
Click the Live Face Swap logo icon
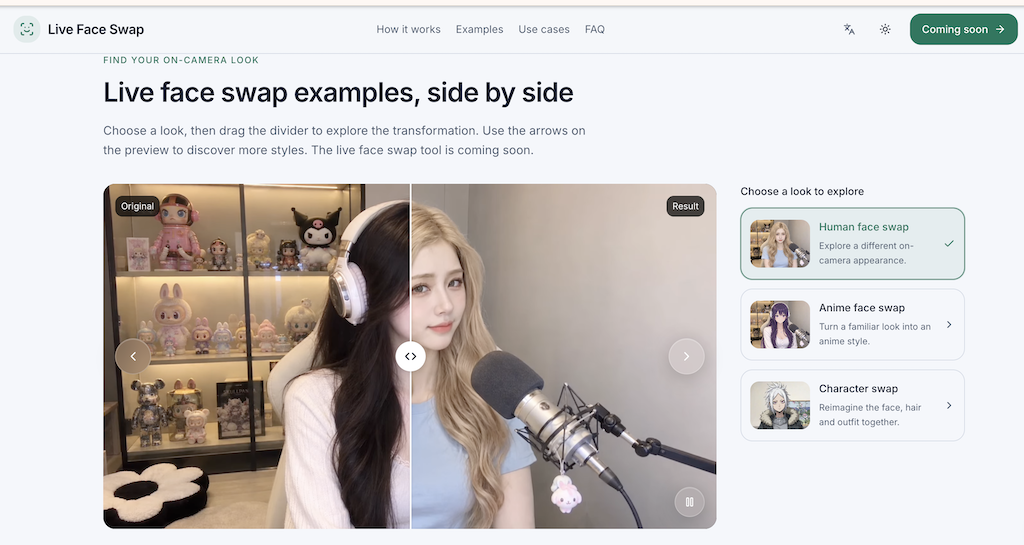coord(27,29)
